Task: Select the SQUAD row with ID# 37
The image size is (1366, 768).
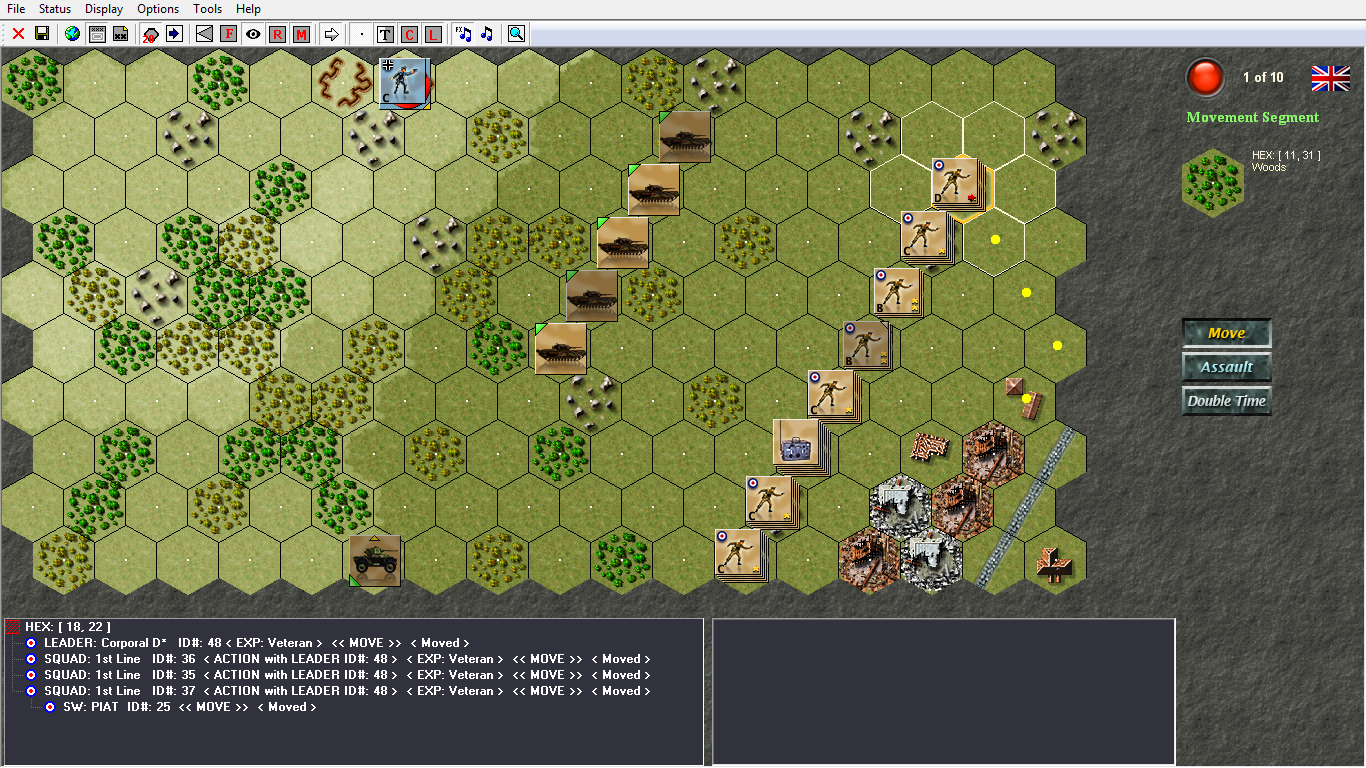Action: point(348,691)
